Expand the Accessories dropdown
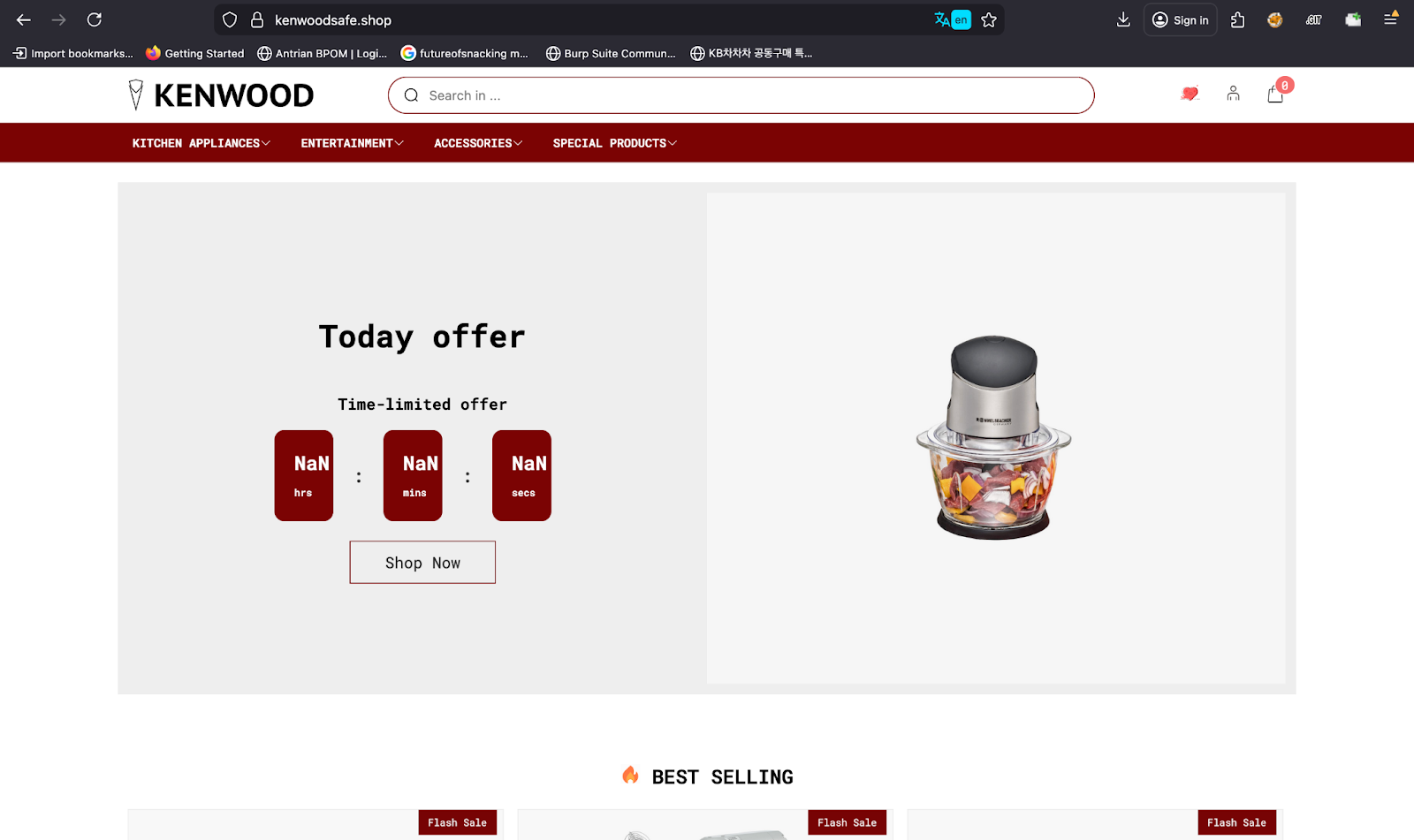This screenshot has width=1414, height=840. click(478, 143)
